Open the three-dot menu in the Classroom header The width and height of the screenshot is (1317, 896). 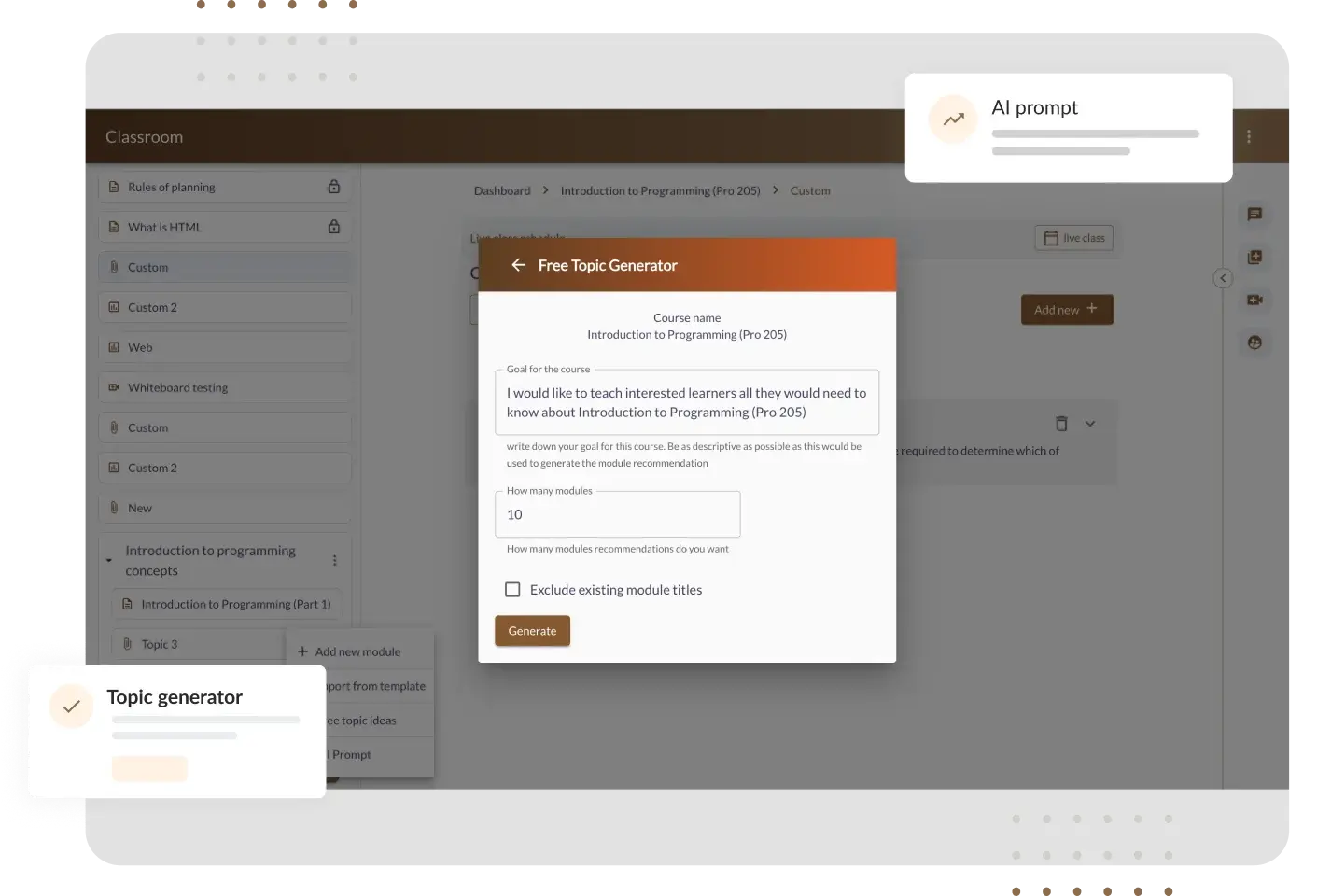[x=1249, y=136]
